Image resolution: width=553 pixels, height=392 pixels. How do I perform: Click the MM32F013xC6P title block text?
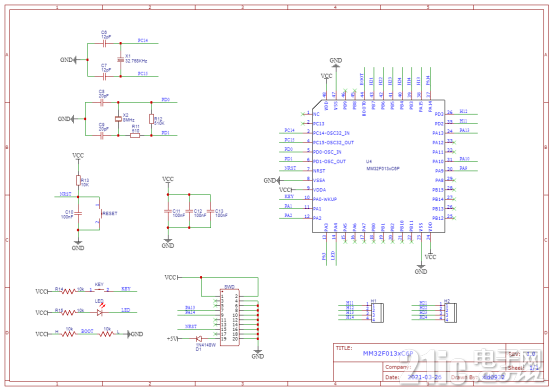388,353
